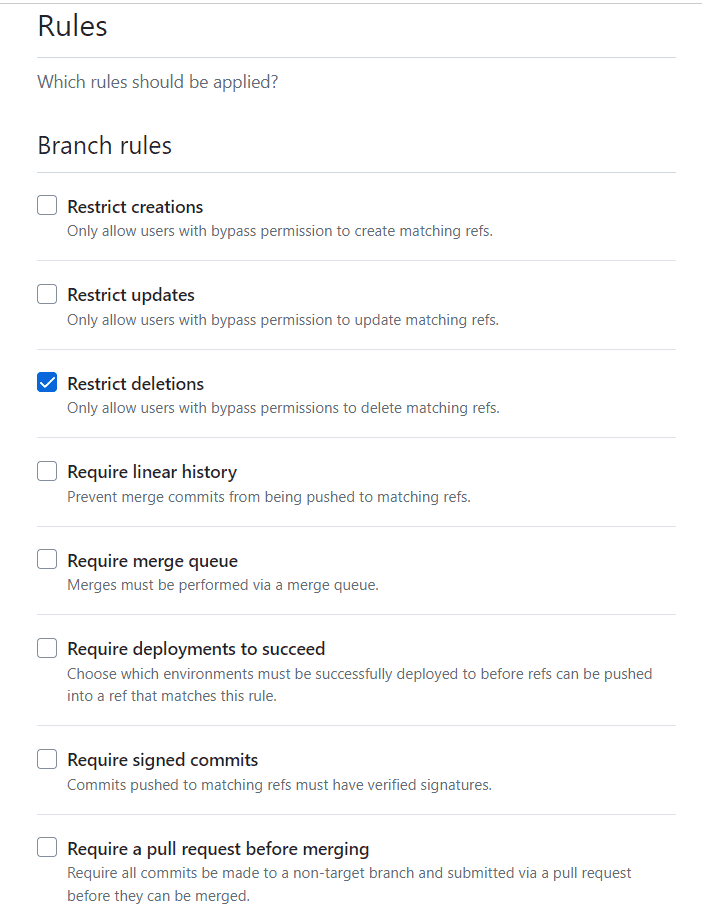This screenshot has width=702, height=923.
Task: Click the 'Rules' page heading
Action: pyautogui.click(x=72, y=26)
